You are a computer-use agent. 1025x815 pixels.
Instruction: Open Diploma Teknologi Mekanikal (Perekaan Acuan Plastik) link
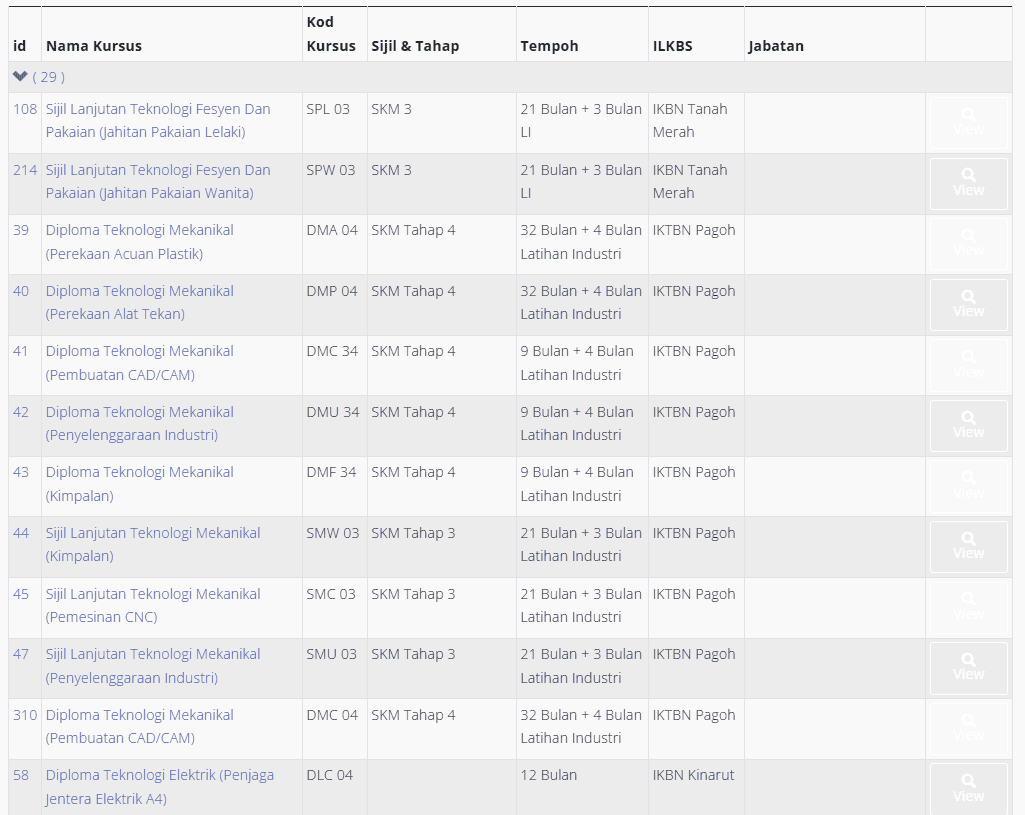coord(139,242)
